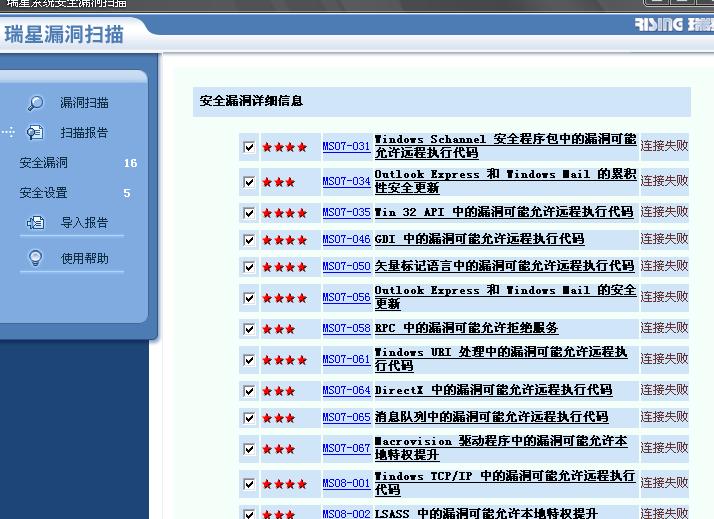The image size is (714, 519).
Task: Click the 矢量标记语言 vulnerability title
Action: click(x=504, y=266)
